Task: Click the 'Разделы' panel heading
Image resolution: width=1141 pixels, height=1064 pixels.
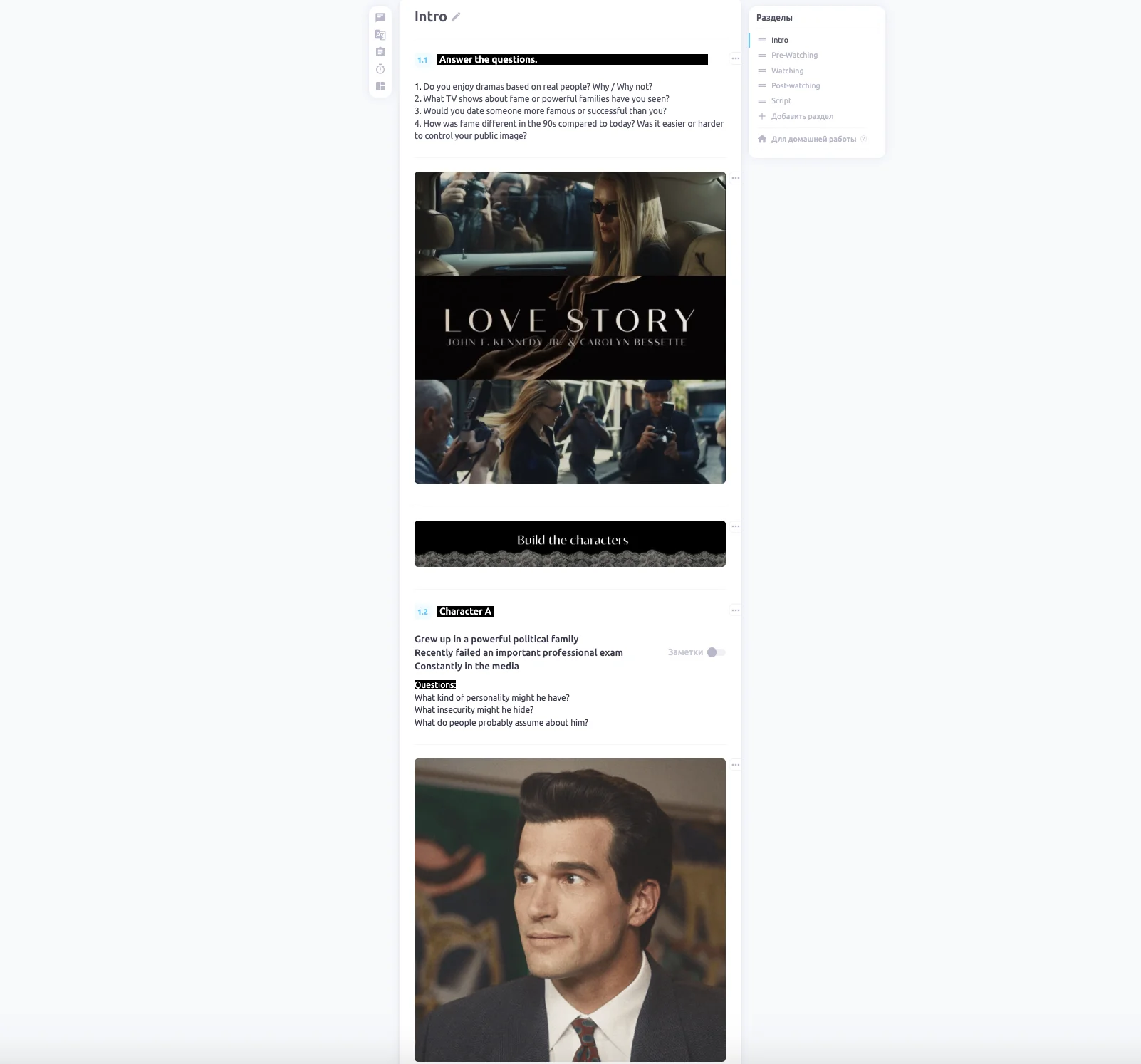Action: pyautogui.click(x=774, y=18)
